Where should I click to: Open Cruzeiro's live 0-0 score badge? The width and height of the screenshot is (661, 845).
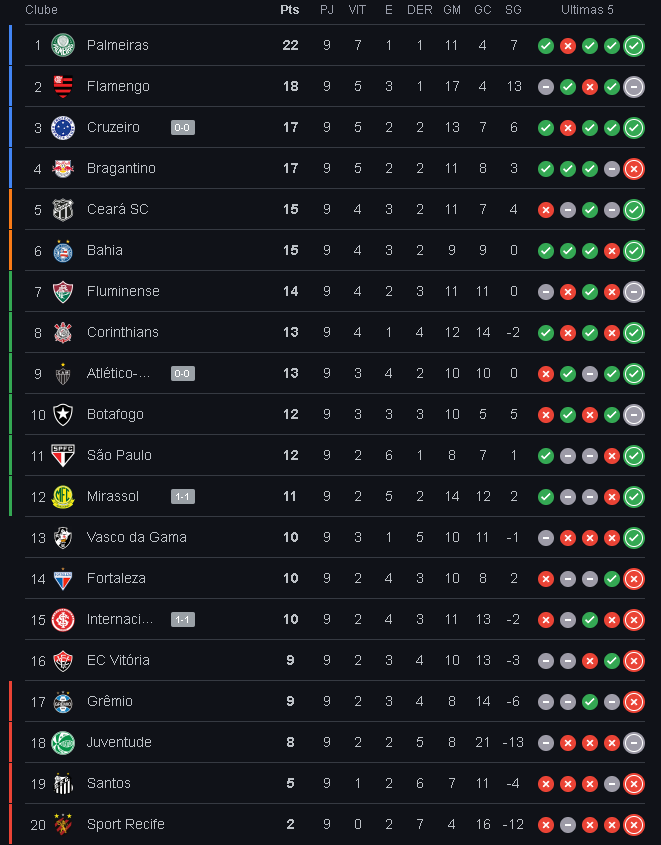point(183,128)
